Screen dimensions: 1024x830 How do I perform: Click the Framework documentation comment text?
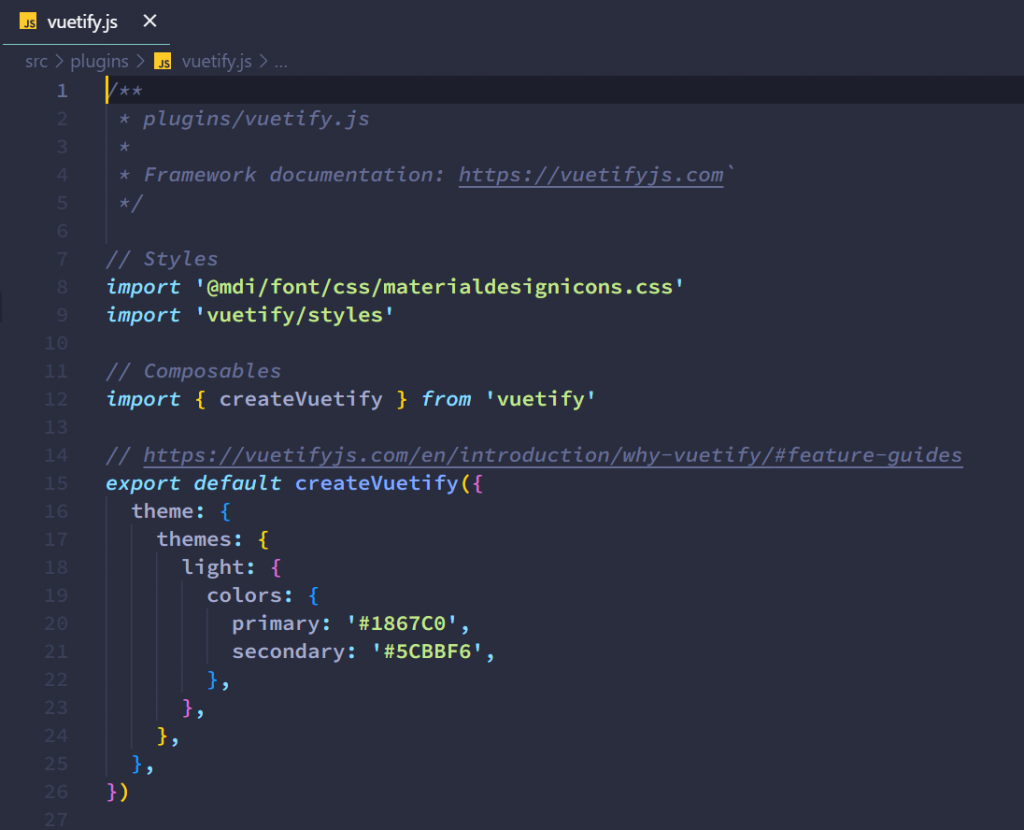pyautogui.click(x=294, y=175)
